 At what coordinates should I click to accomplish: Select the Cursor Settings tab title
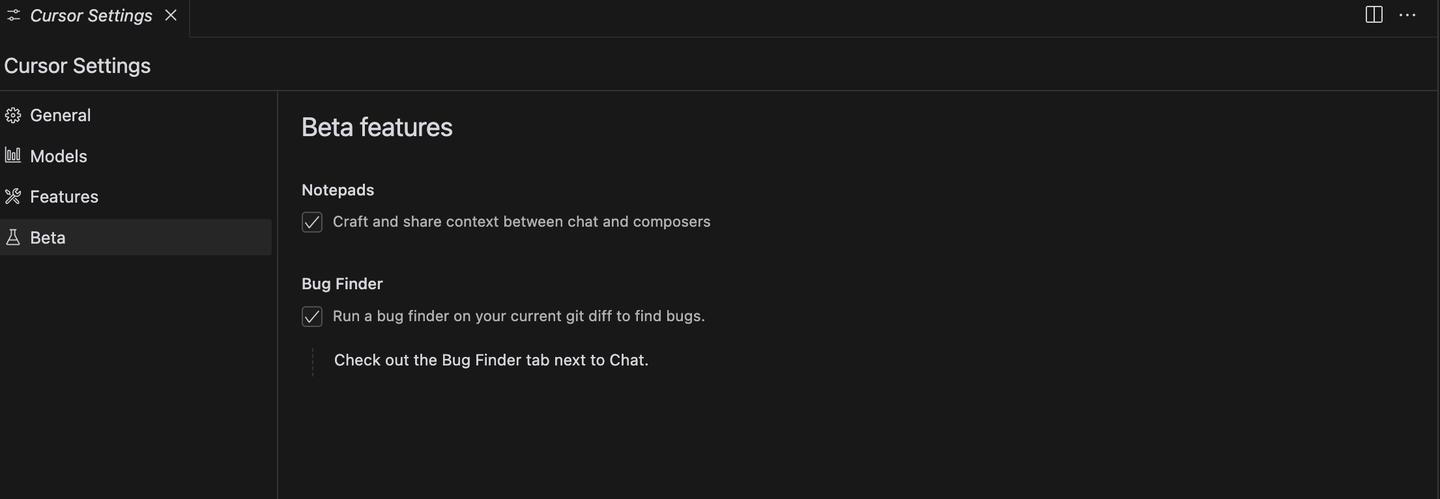pos(91,16)
